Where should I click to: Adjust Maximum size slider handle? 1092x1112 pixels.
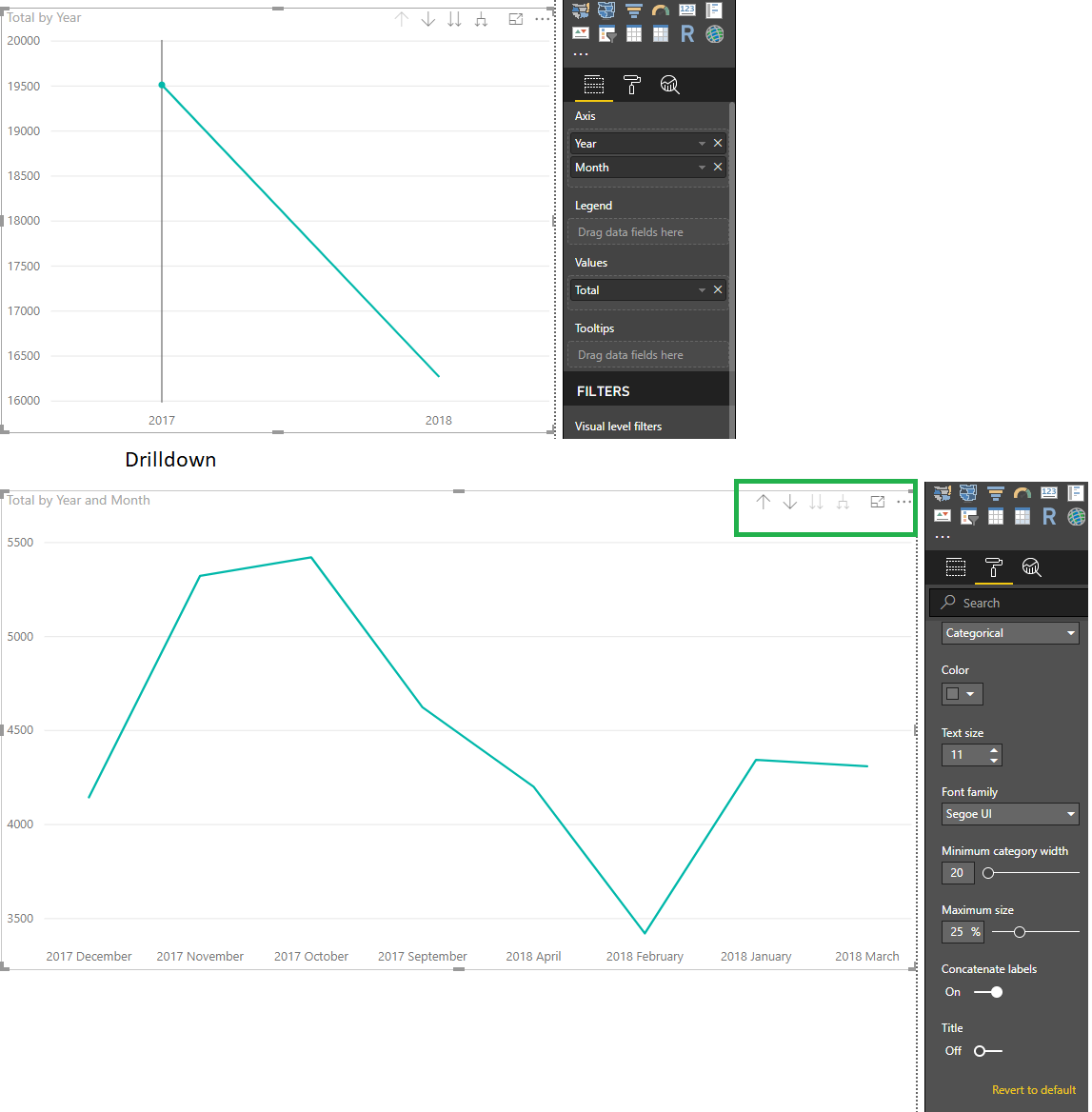click(x=1019, y=932)
